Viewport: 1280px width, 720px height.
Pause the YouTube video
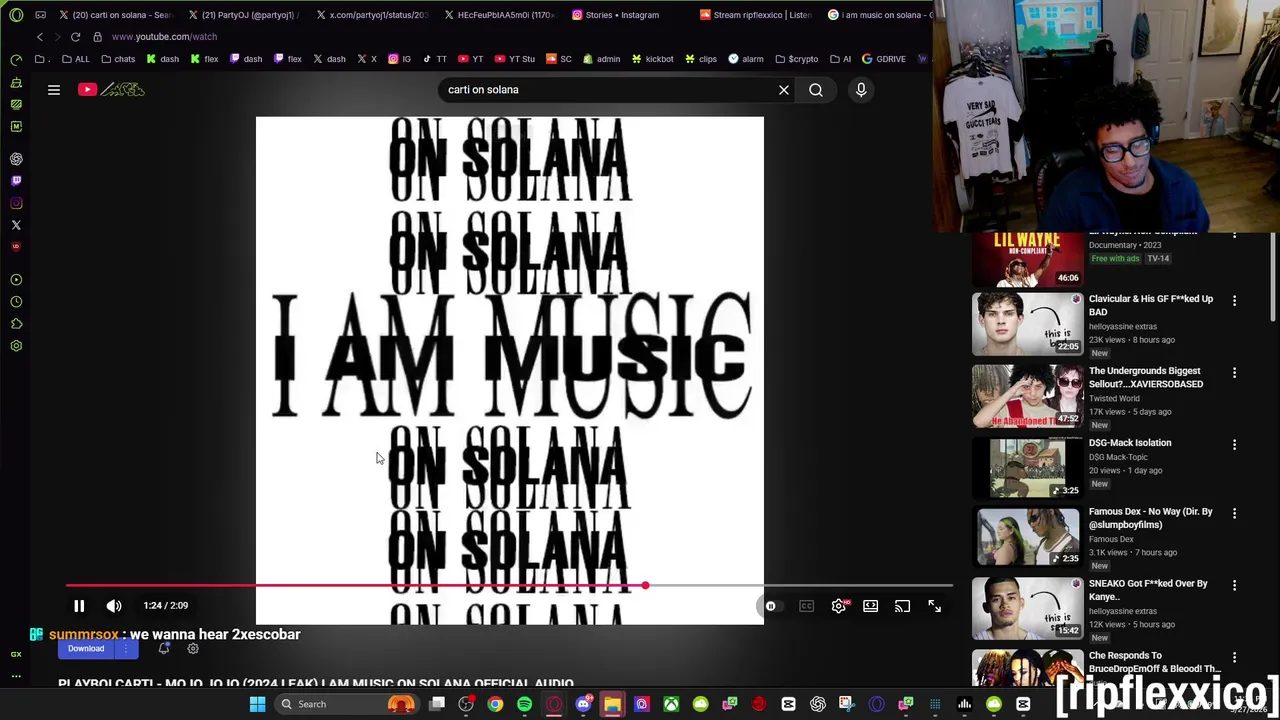click(x=79, y=605)
